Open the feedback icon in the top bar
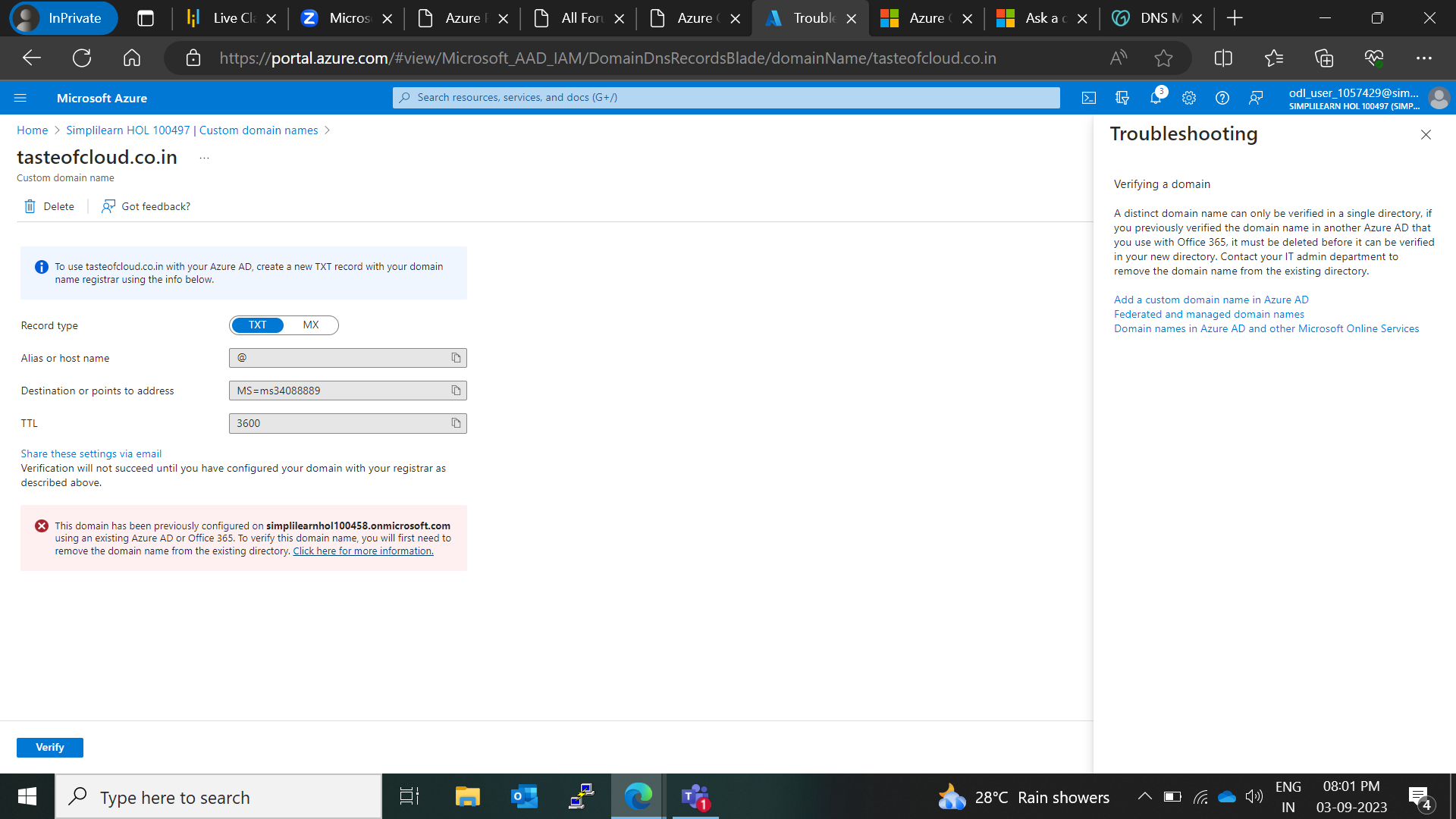 (x=1255, y=97)
